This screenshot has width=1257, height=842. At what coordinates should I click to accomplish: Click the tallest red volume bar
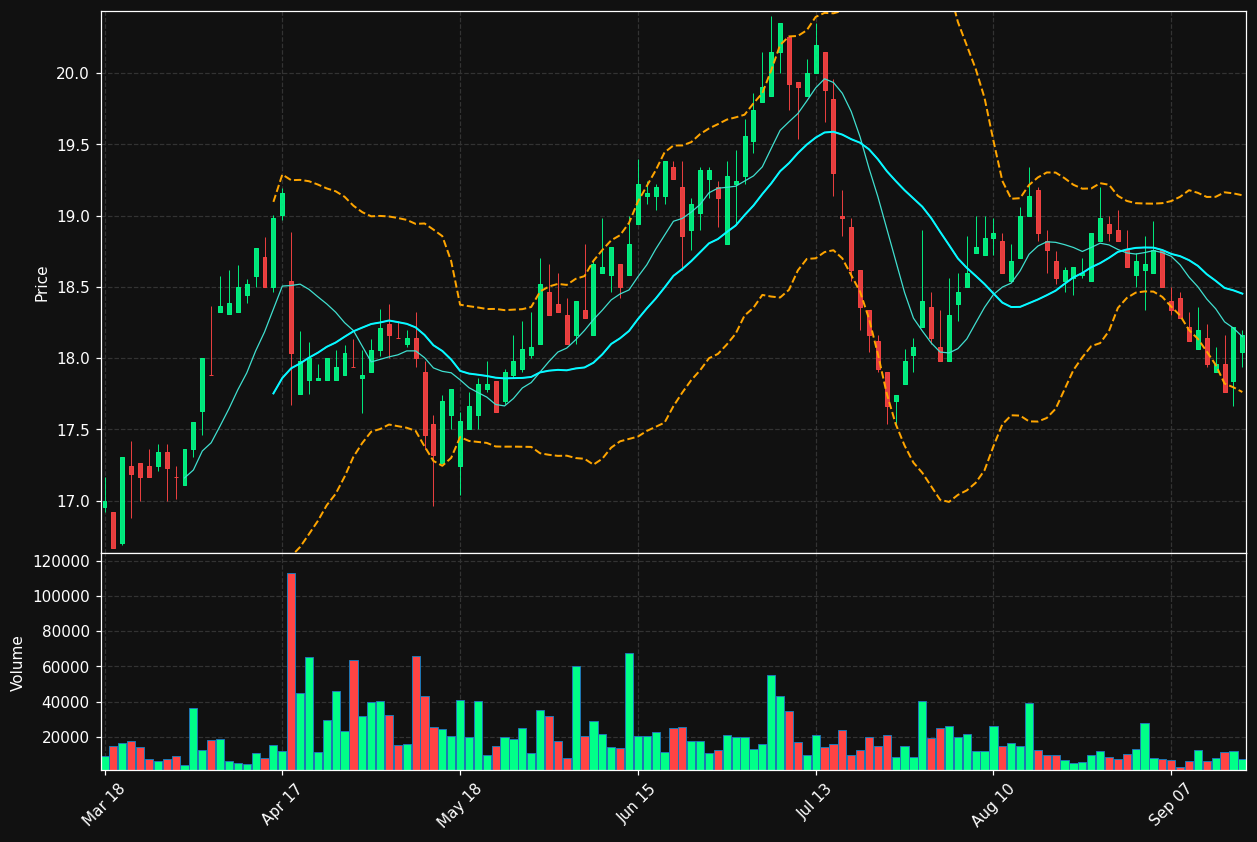[291, 671]
